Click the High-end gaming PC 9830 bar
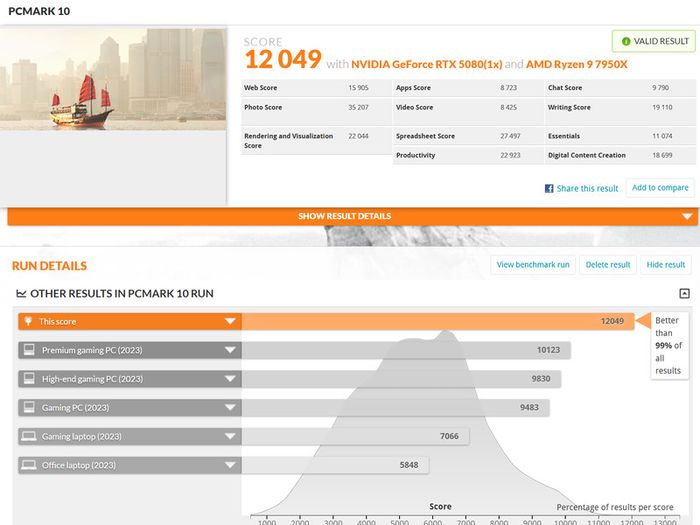700x525 pixels. 401,379
